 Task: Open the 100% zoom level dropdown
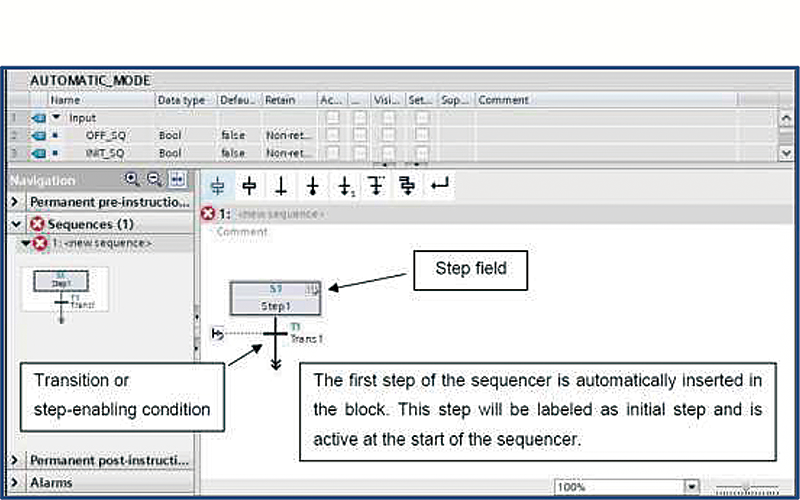point(691,486)
